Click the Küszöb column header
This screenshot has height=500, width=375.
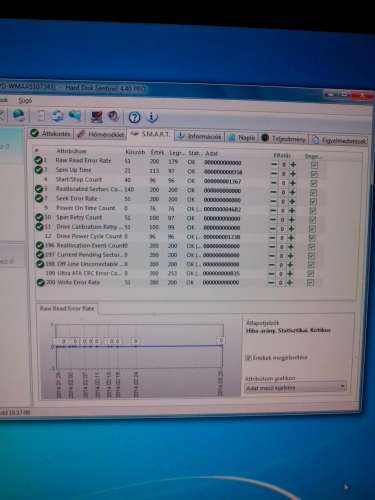click(x=135, y=152)
